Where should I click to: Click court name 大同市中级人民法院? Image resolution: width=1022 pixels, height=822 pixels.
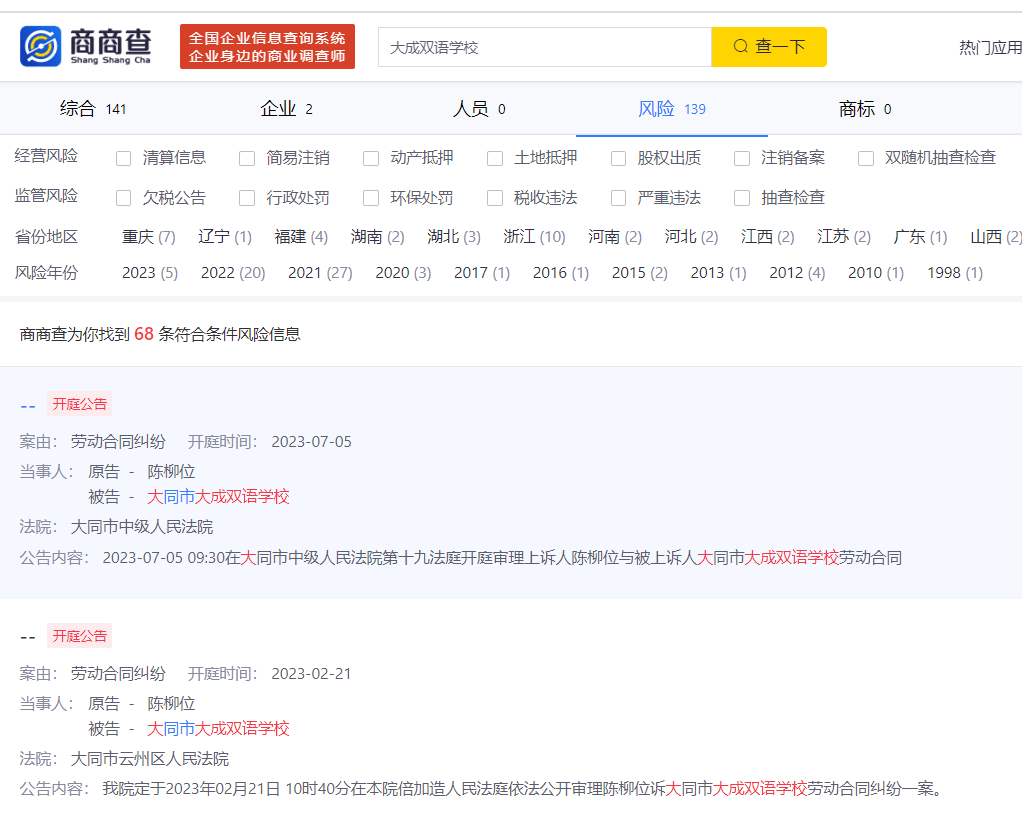point(141,527)
